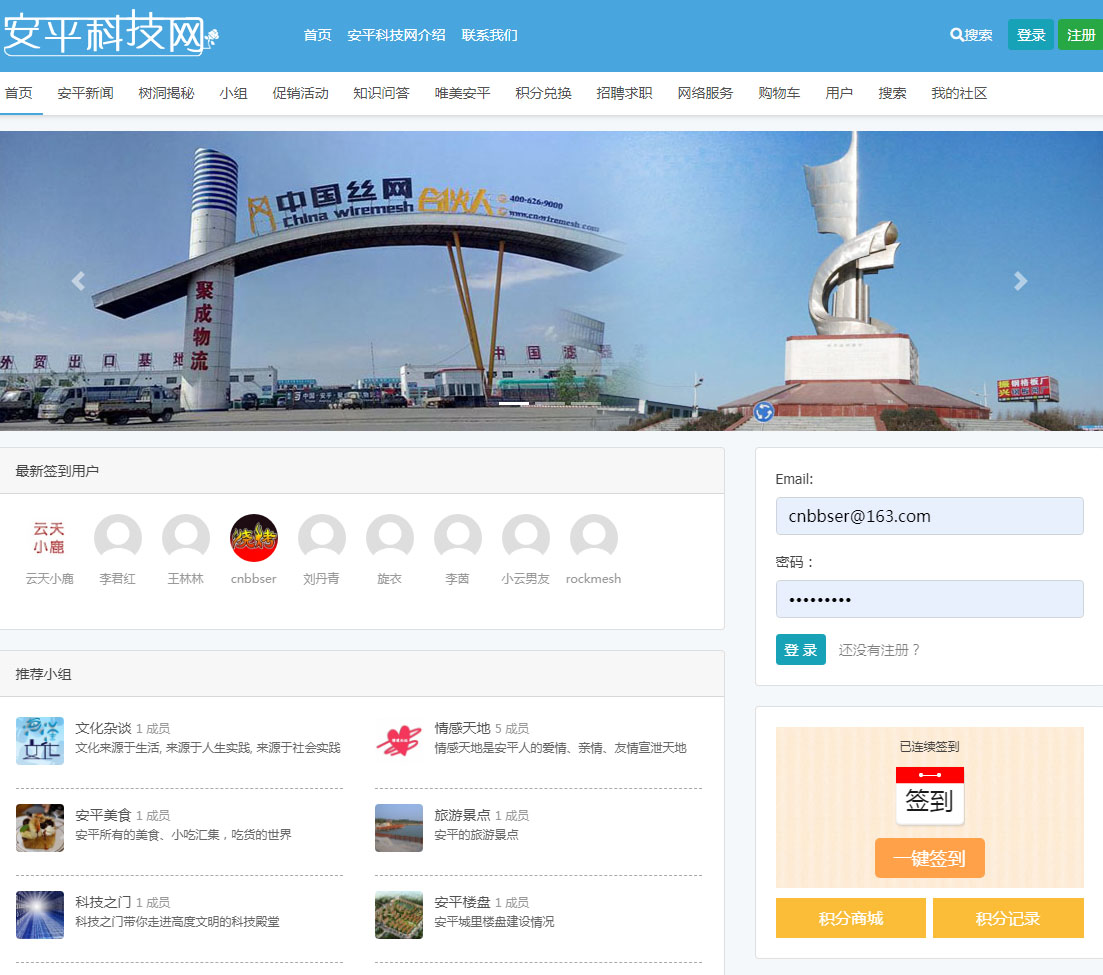Click the 安平科技网 site logo
The height and width of the screenshot is (975, 1103).
click(110, 33)
